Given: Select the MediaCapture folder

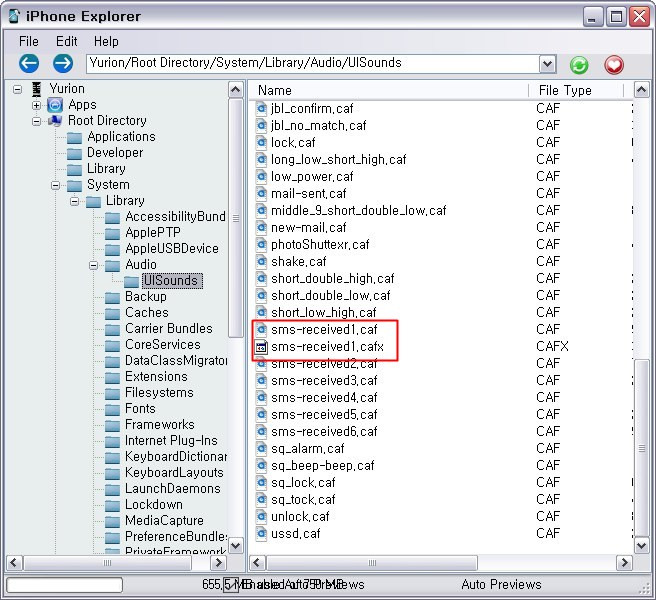Looking at the screenshot, I should click(164, 521).
